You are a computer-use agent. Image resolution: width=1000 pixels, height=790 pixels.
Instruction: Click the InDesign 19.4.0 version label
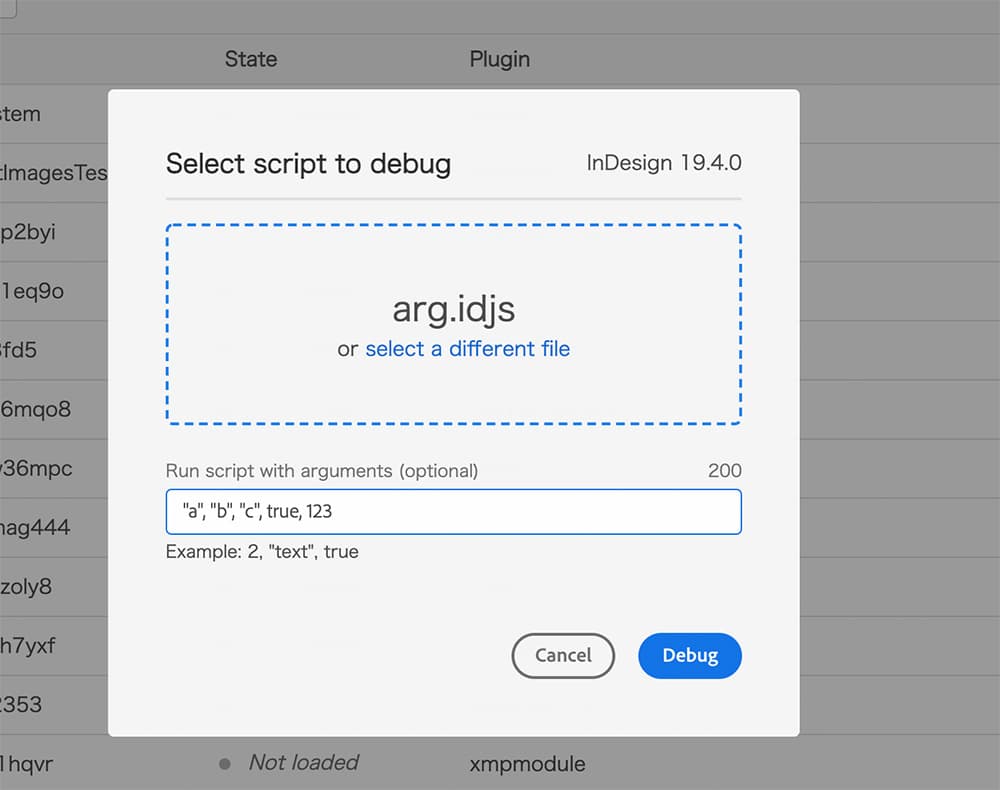coord(664,163)
